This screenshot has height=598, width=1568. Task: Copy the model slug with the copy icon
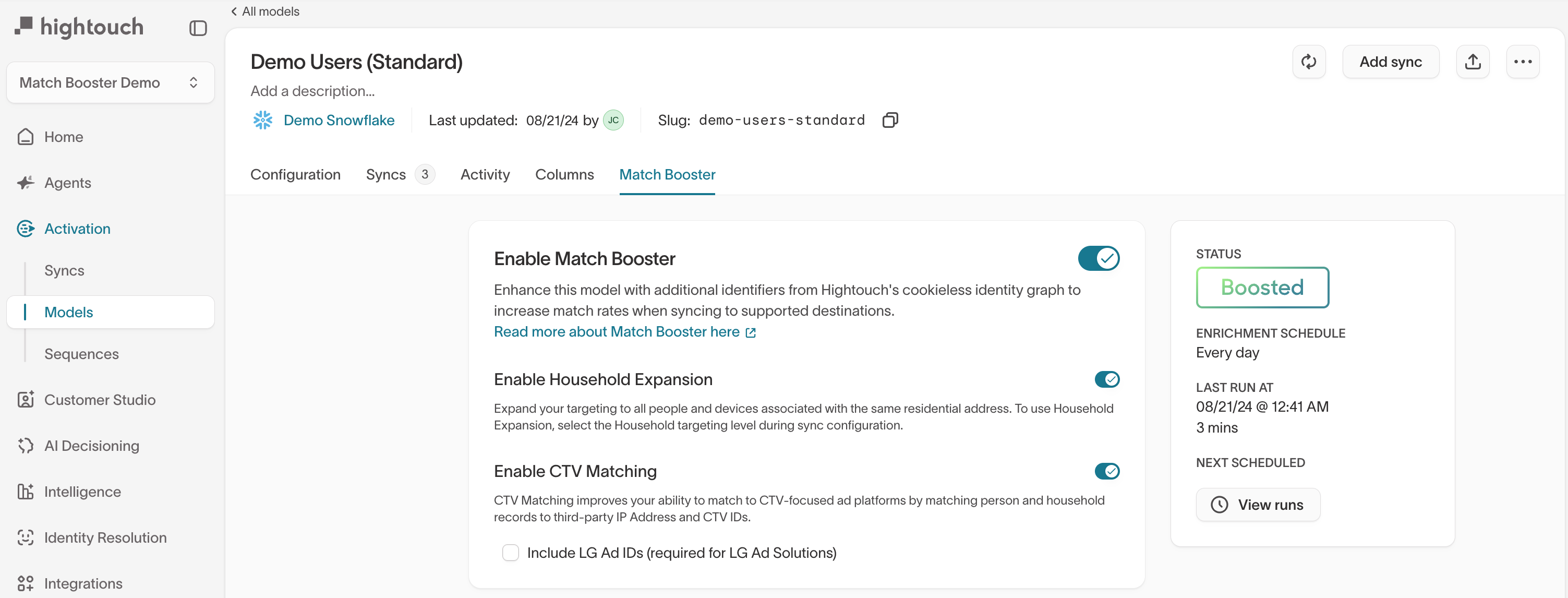point(890,120)
